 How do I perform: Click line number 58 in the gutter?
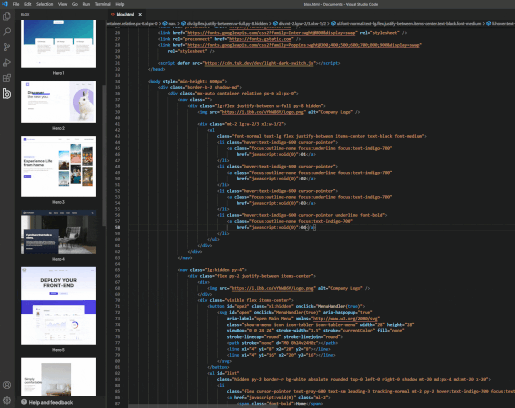coord(117,227)
